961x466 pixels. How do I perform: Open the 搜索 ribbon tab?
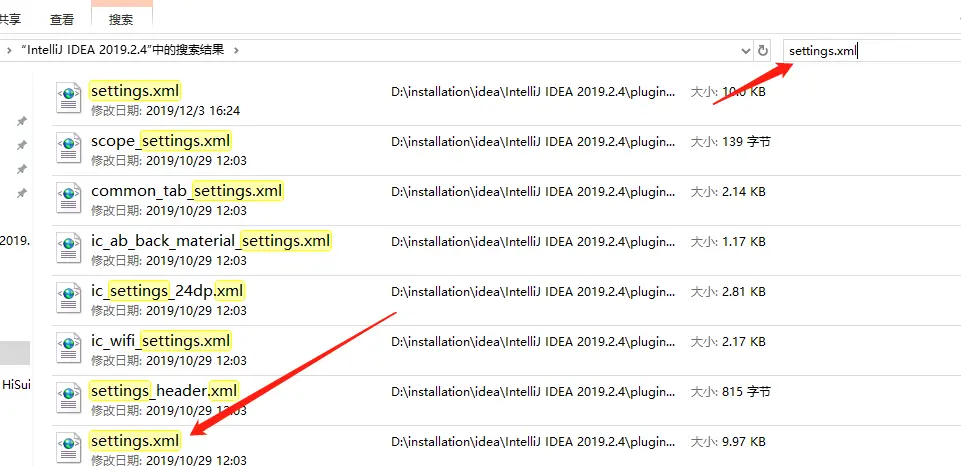point(121,20)
